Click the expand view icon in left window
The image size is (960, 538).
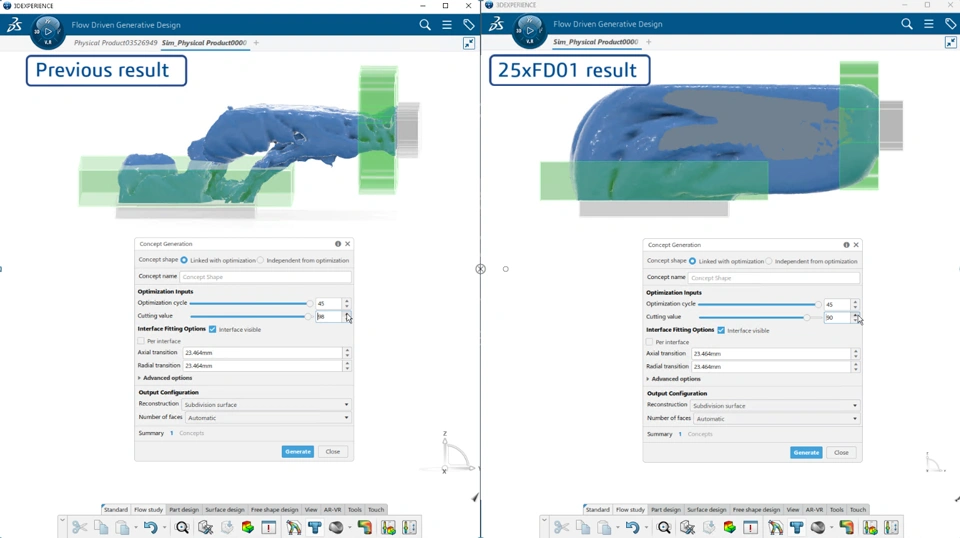(468, 43)
